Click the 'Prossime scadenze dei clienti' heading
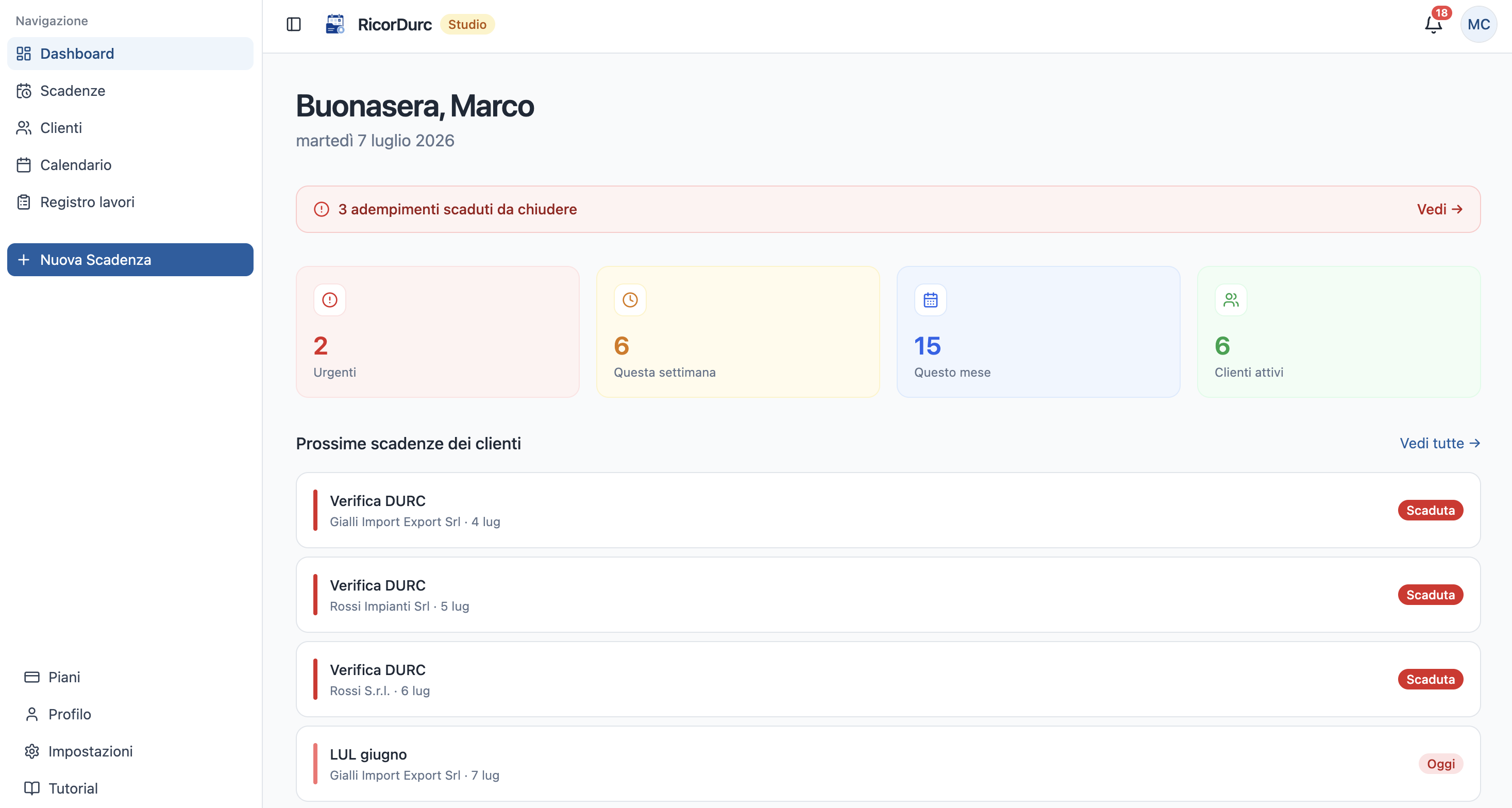This screenshot has height=808, width=1512. (x=409, y=443)
